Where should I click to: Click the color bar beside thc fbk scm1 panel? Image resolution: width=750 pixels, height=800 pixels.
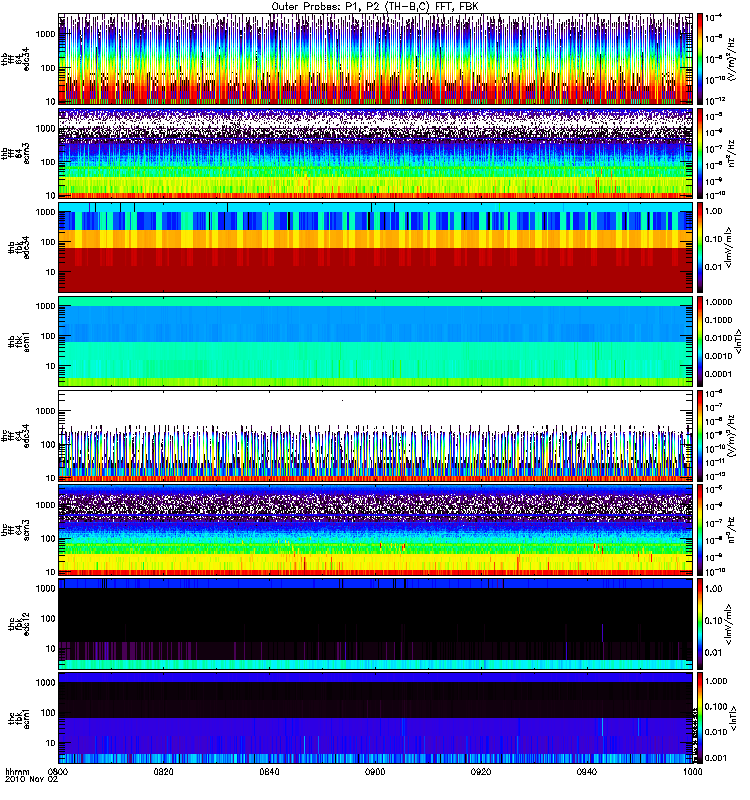tap(700, 718)
